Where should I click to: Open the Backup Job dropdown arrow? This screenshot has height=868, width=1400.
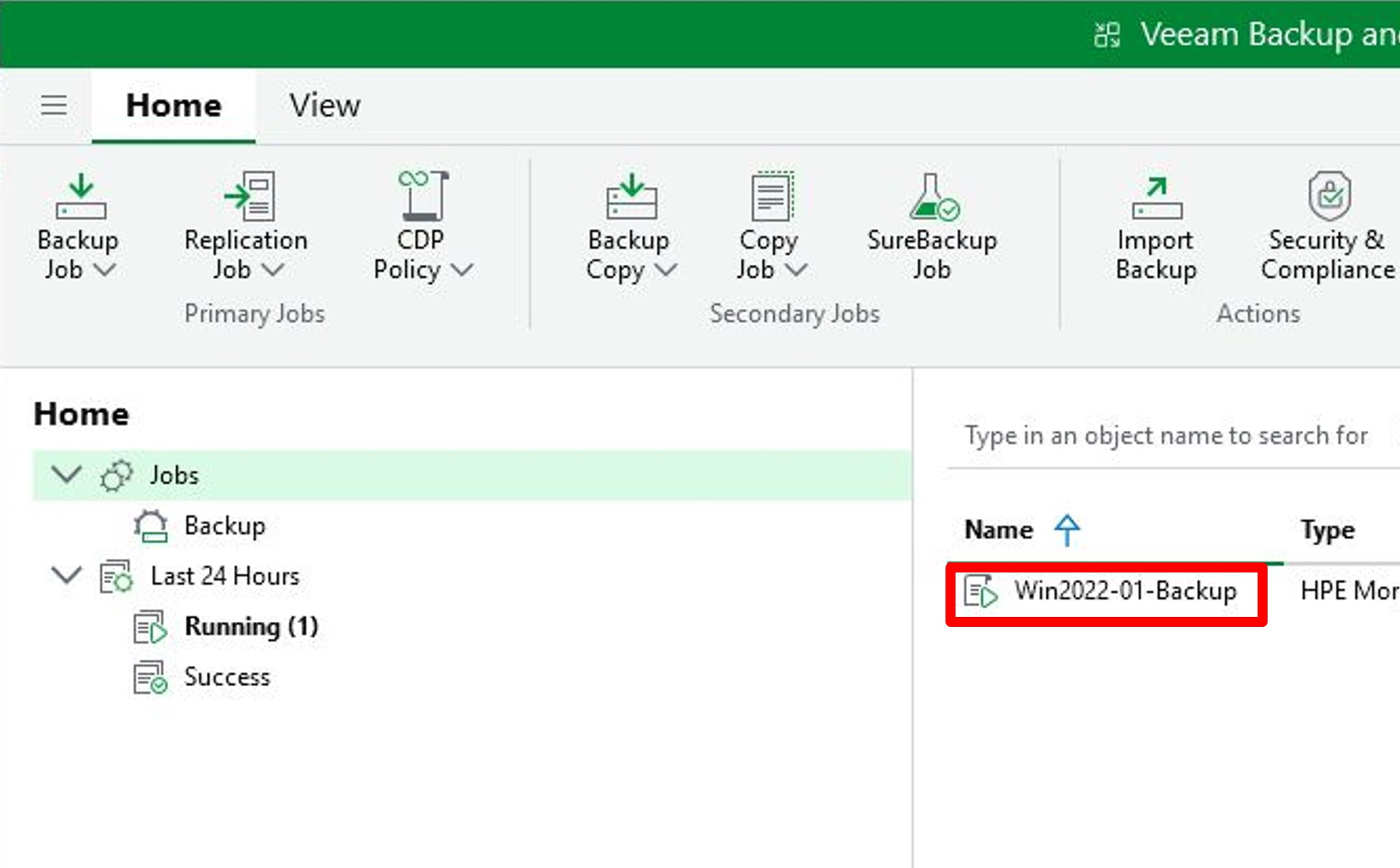point(105,270)
